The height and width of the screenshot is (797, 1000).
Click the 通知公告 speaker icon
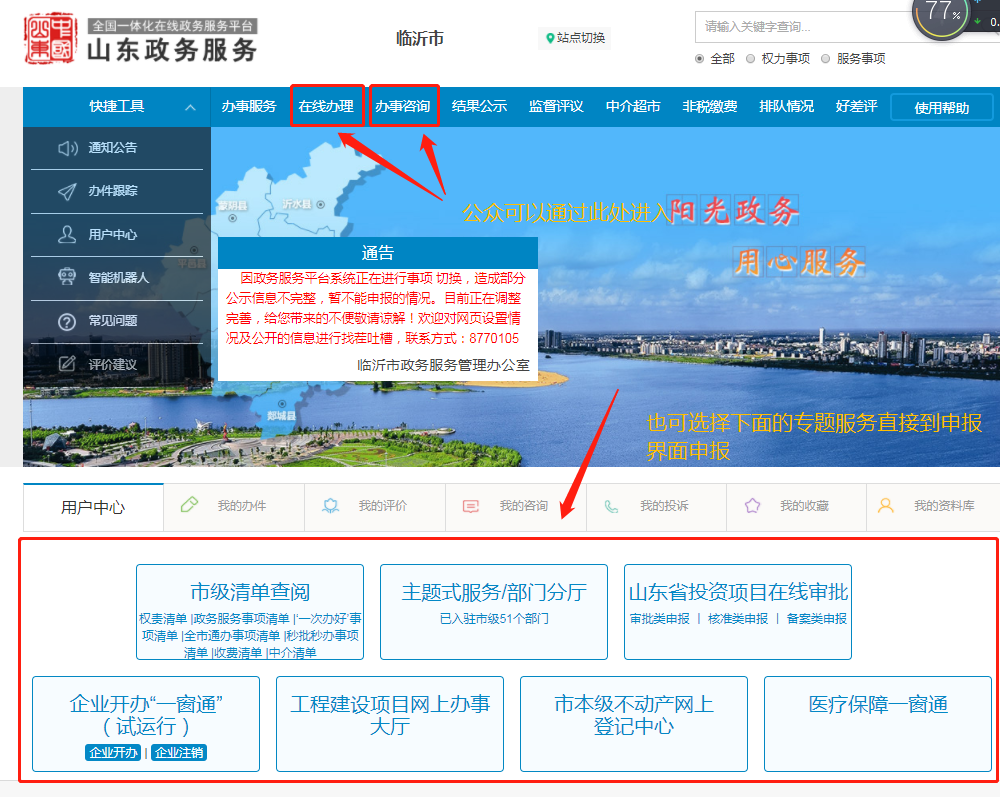67,148
